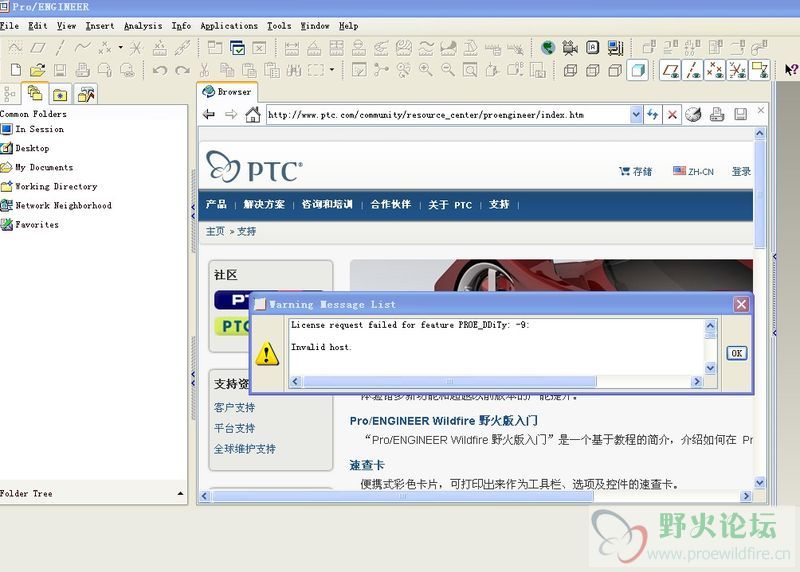The width and height of the screenshot is (800, 572).
Task: Open Pro/ENGINEER Wildfire 野火版入门 link
Action: 443,421
